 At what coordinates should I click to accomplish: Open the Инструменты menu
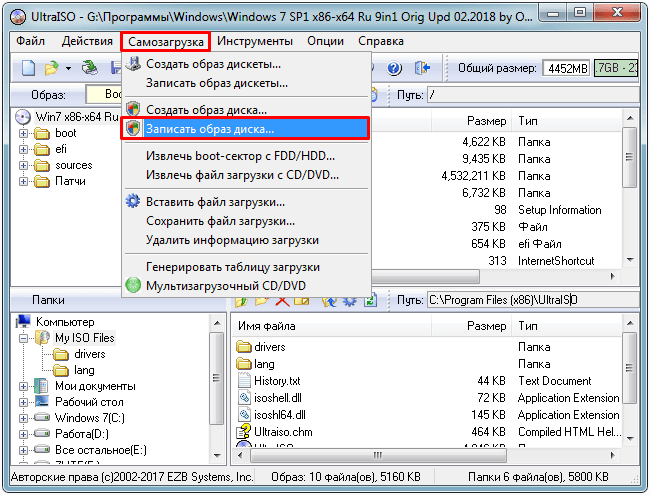point(255,41)
